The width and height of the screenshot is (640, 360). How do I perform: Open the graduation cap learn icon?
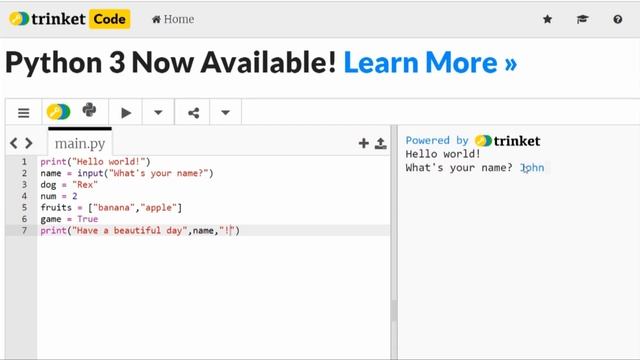point(582,19)
